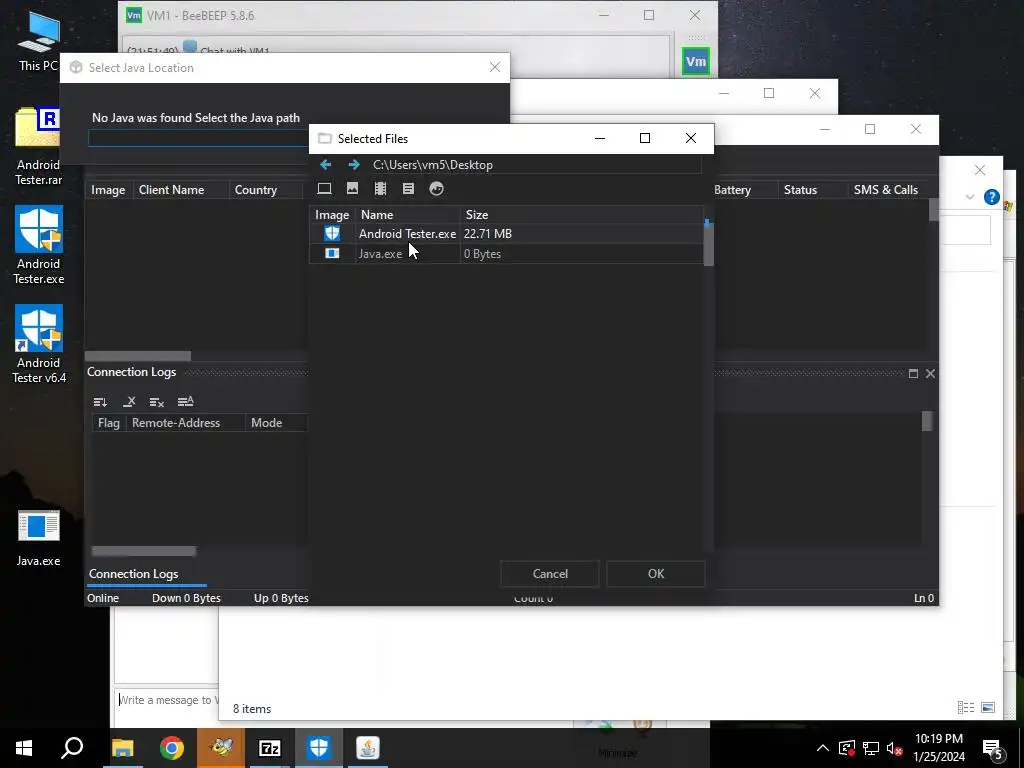Click the network tray icon
This screenshot has height=768, width=1024.
[871, 748]
